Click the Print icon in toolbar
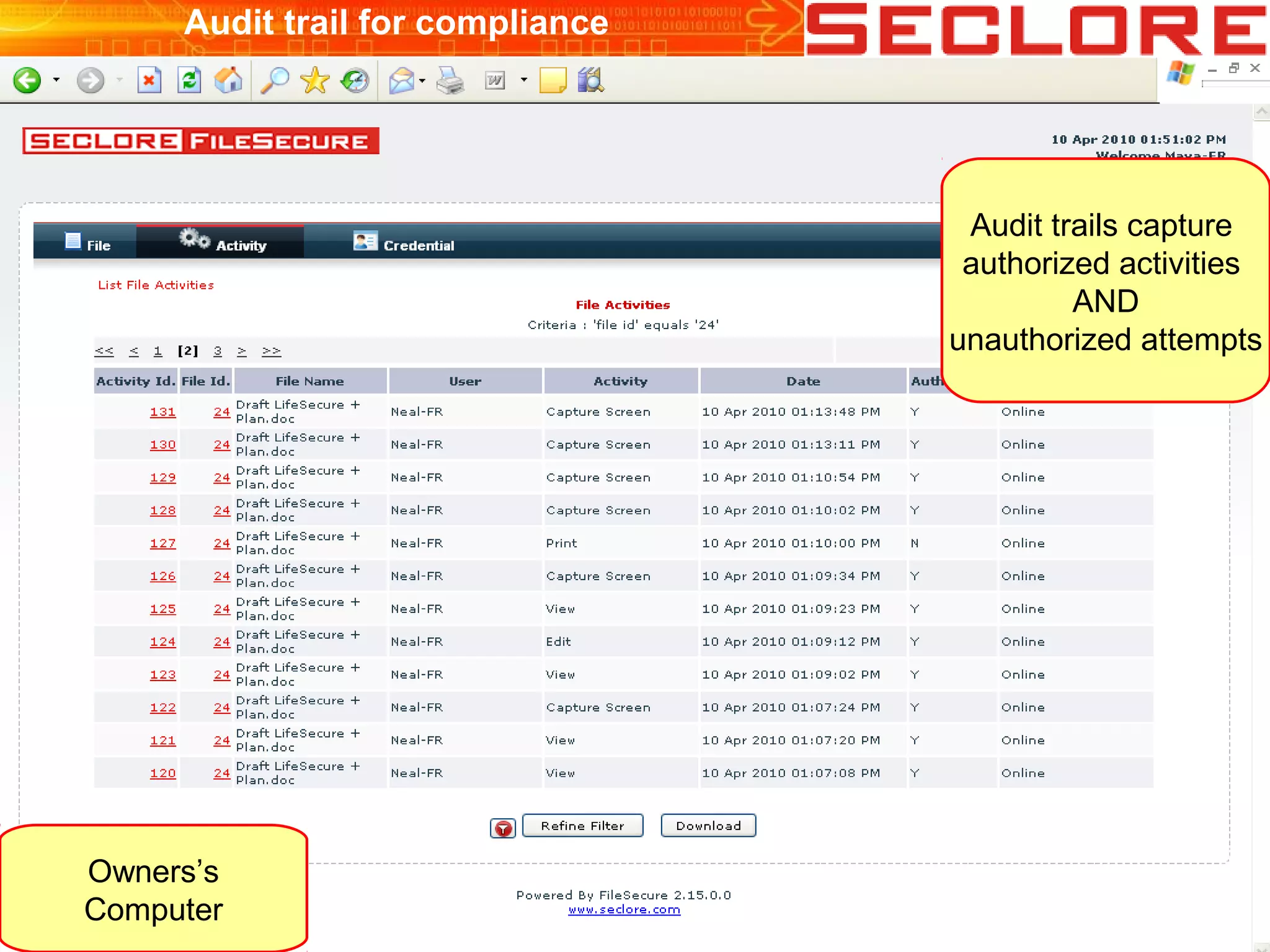This screenshot has height=952, width=1270. coord(450,81)
